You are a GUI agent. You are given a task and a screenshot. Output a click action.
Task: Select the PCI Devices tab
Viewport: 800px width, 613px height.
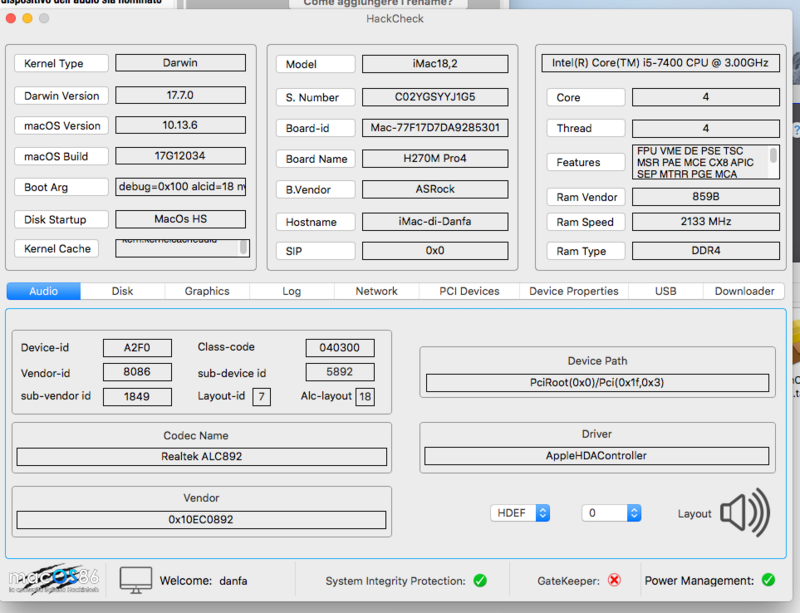[x=469, y=291]
